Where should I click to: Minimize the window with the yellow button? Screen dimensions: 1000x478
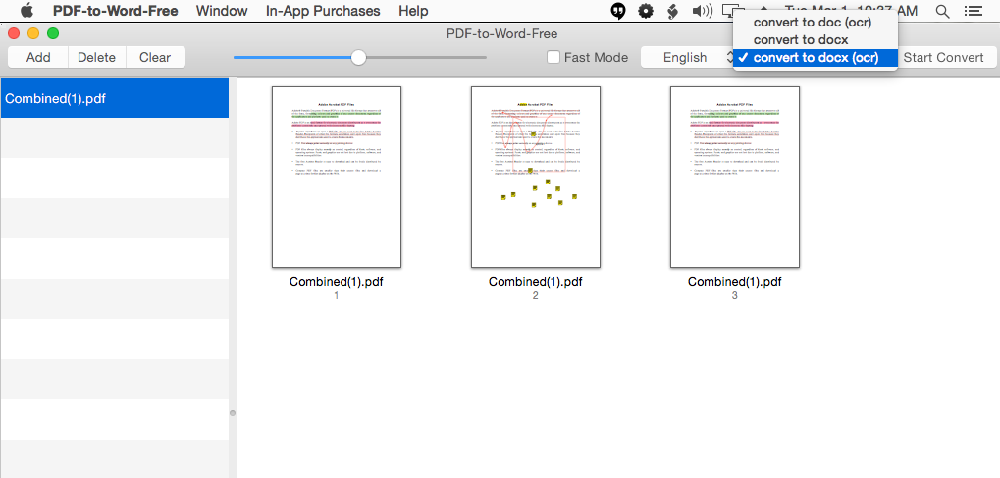(x=33, y=33)
